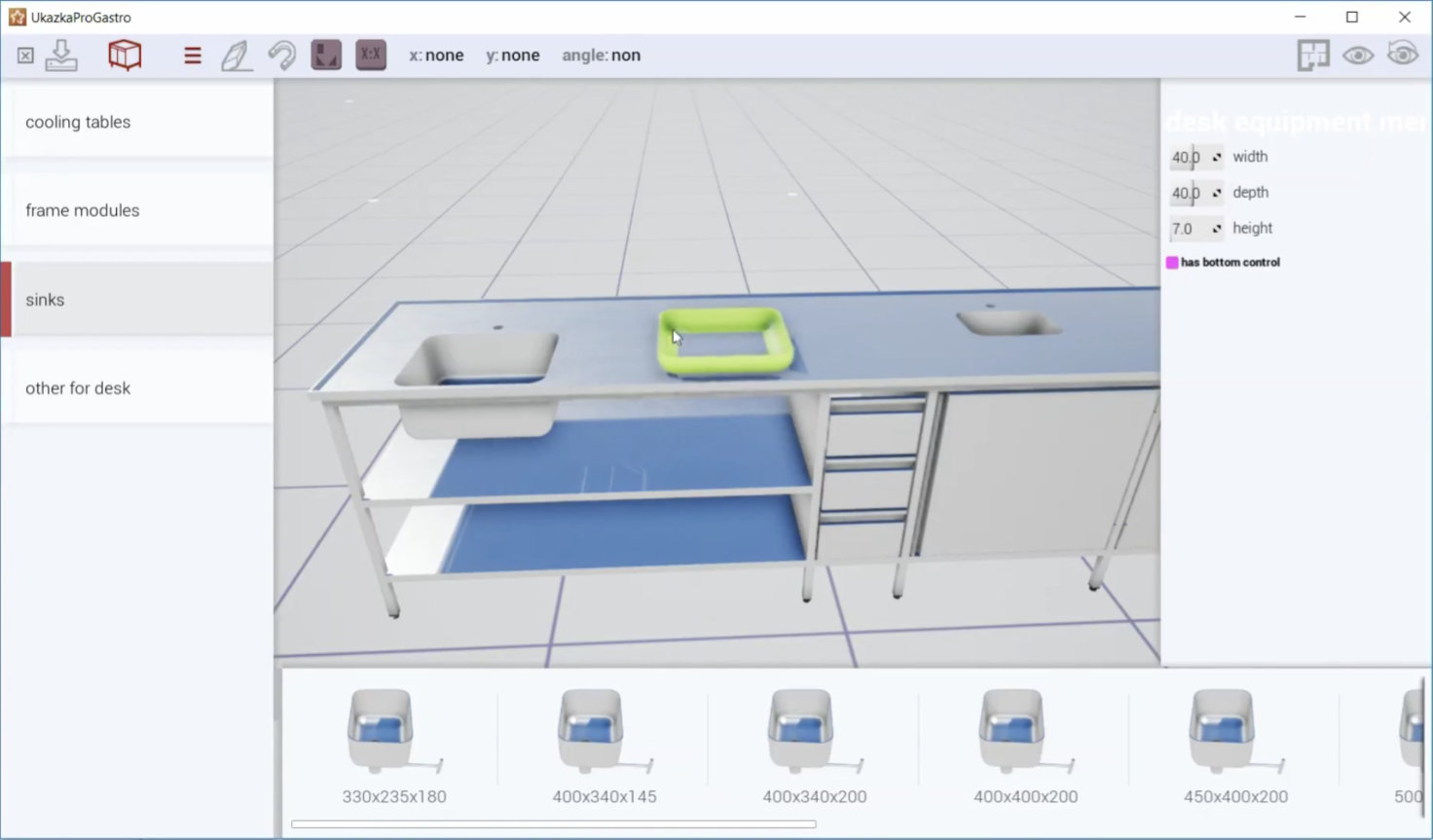Toggle the eye with arrow icon
This screenshot has height=840, width=1433.
click(1403, 54)
